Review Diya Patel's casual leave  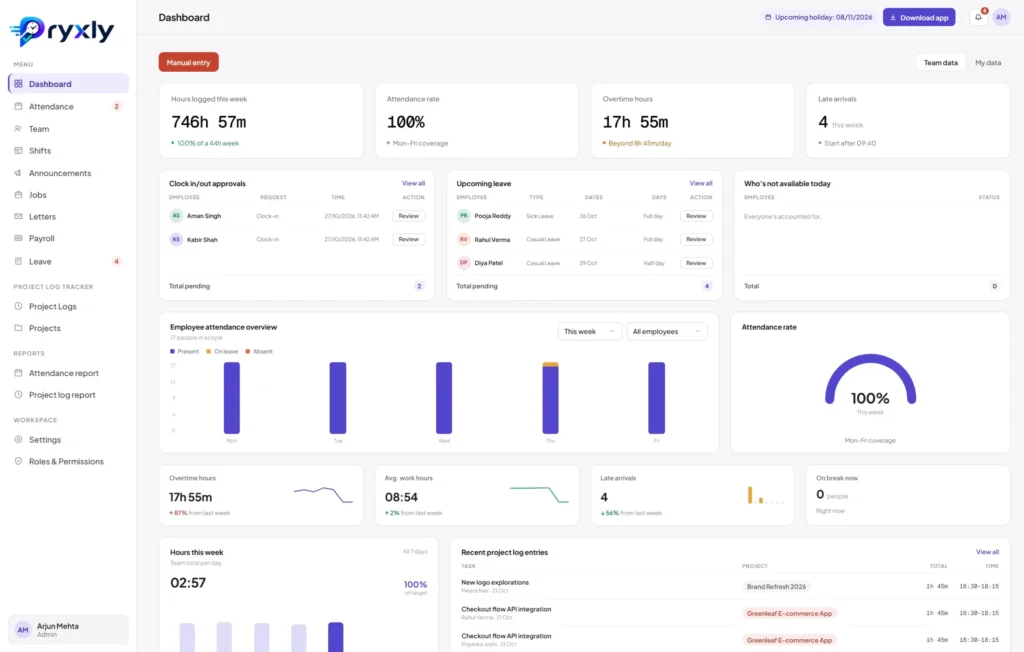point(696,263)
